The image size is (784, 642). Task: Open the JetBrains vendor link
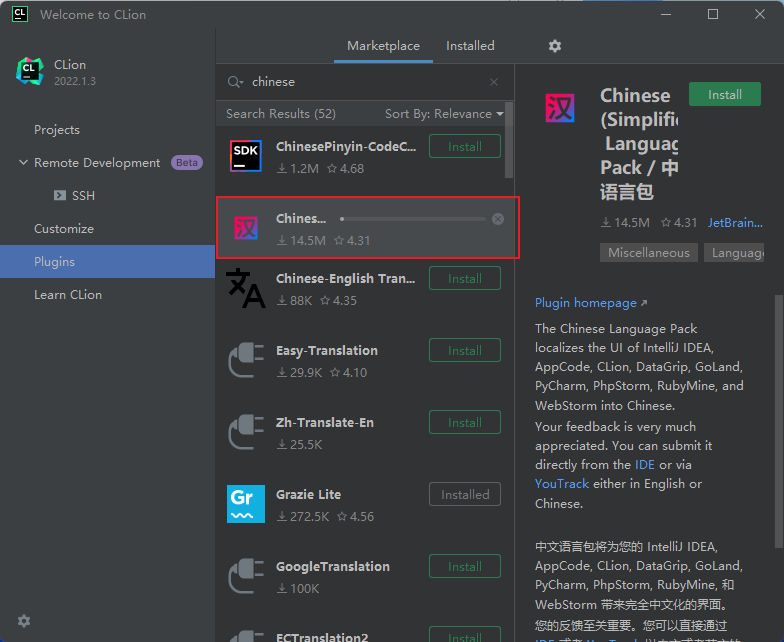[x=735, y=223]
